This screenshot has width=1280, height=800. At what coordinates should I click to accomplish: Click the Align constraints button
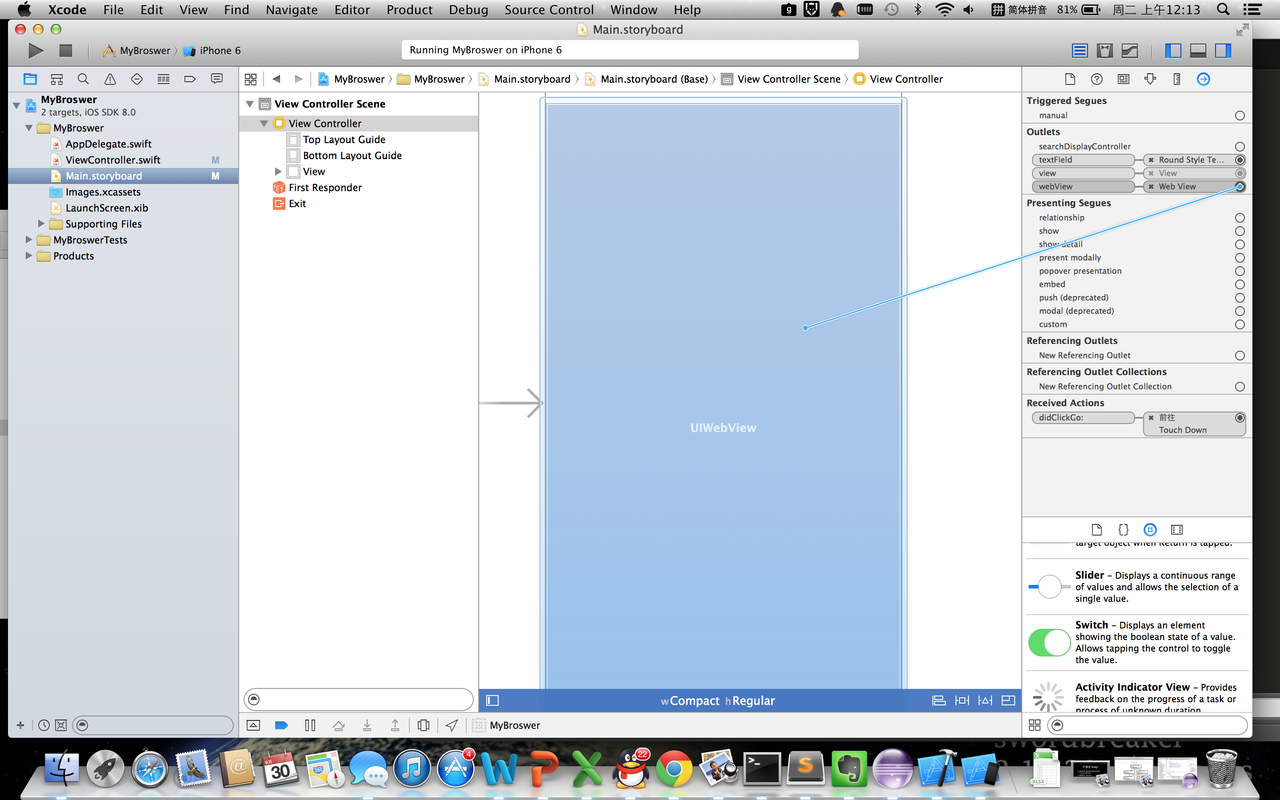939,701
